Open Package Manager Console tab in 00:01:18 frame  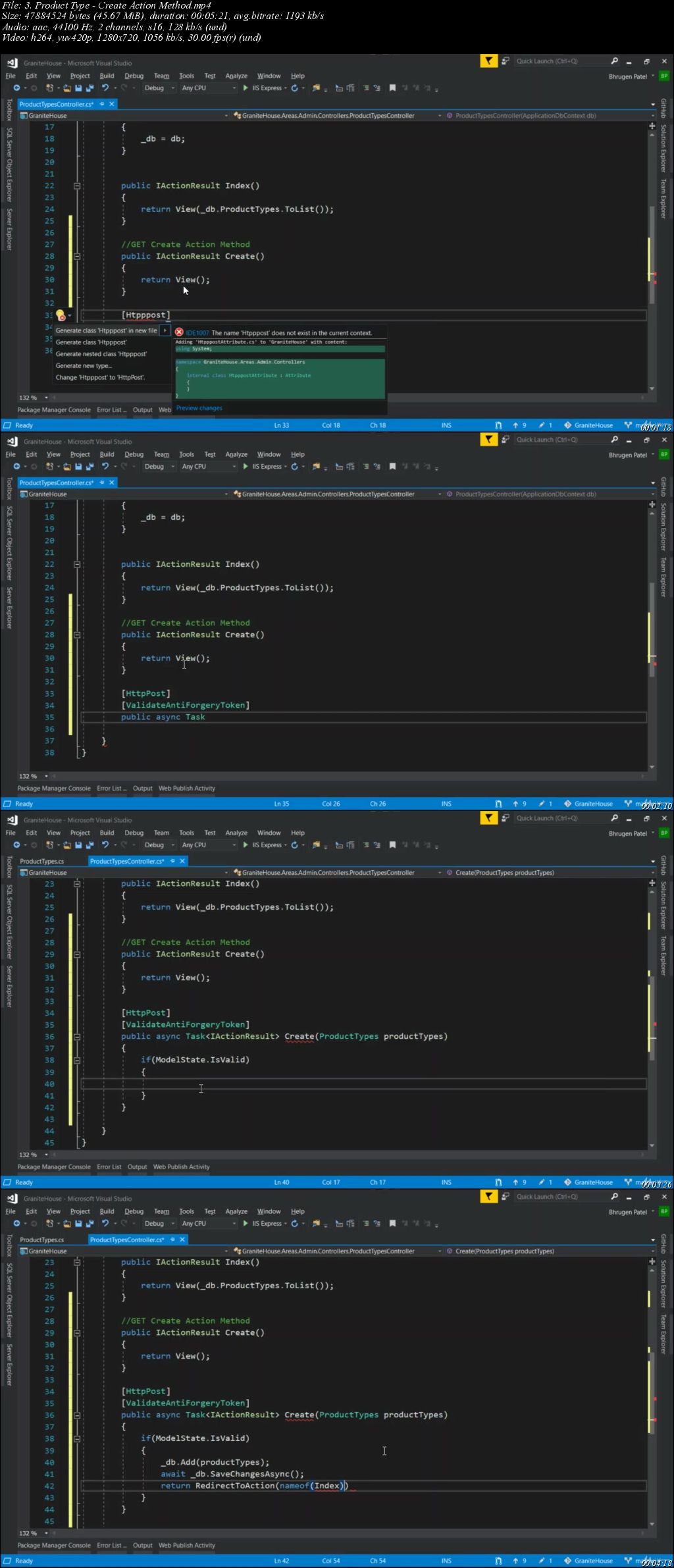[54, 410]
